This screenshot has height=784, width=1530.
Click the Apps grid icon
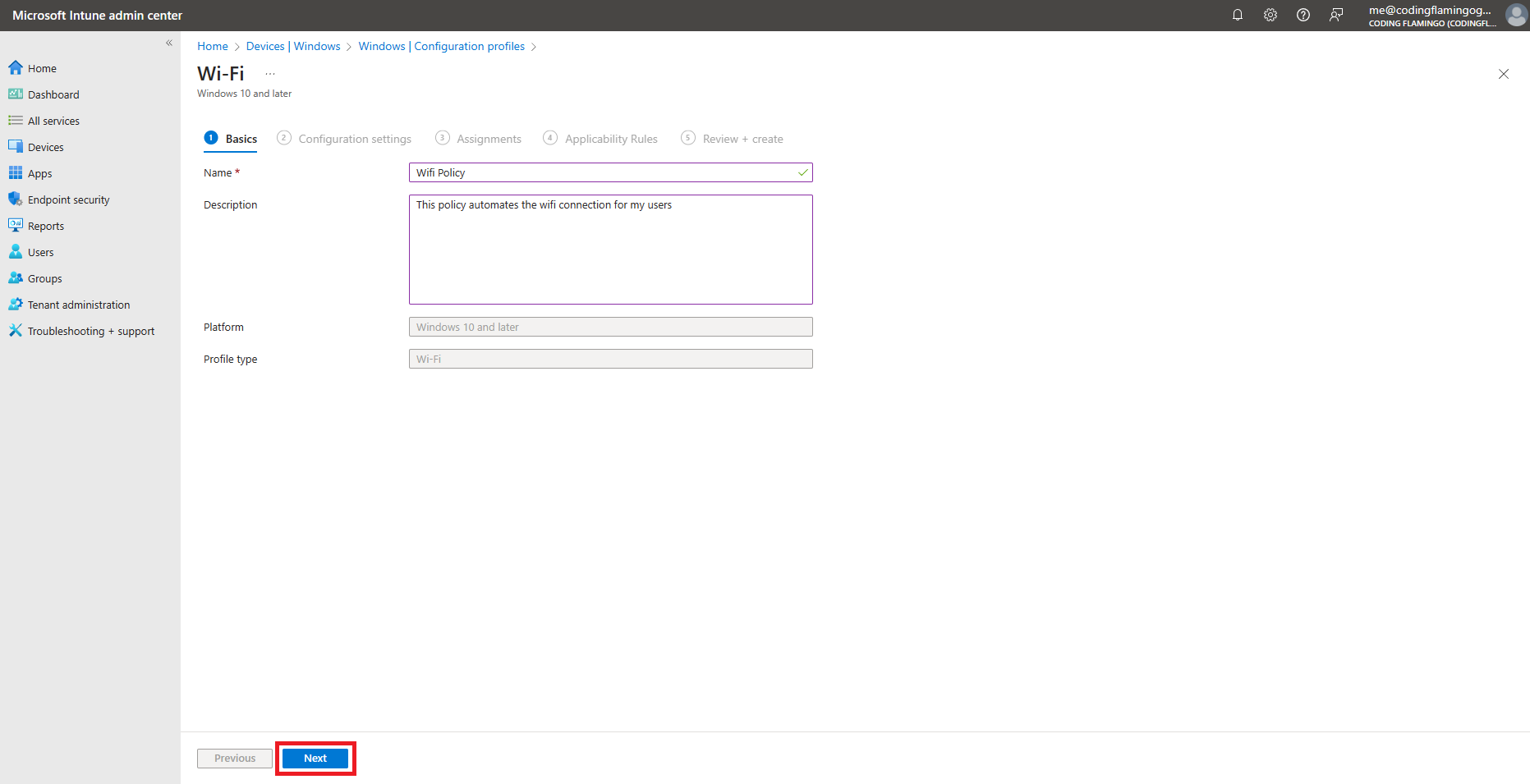pyautogui.click(x=16, y=172)
